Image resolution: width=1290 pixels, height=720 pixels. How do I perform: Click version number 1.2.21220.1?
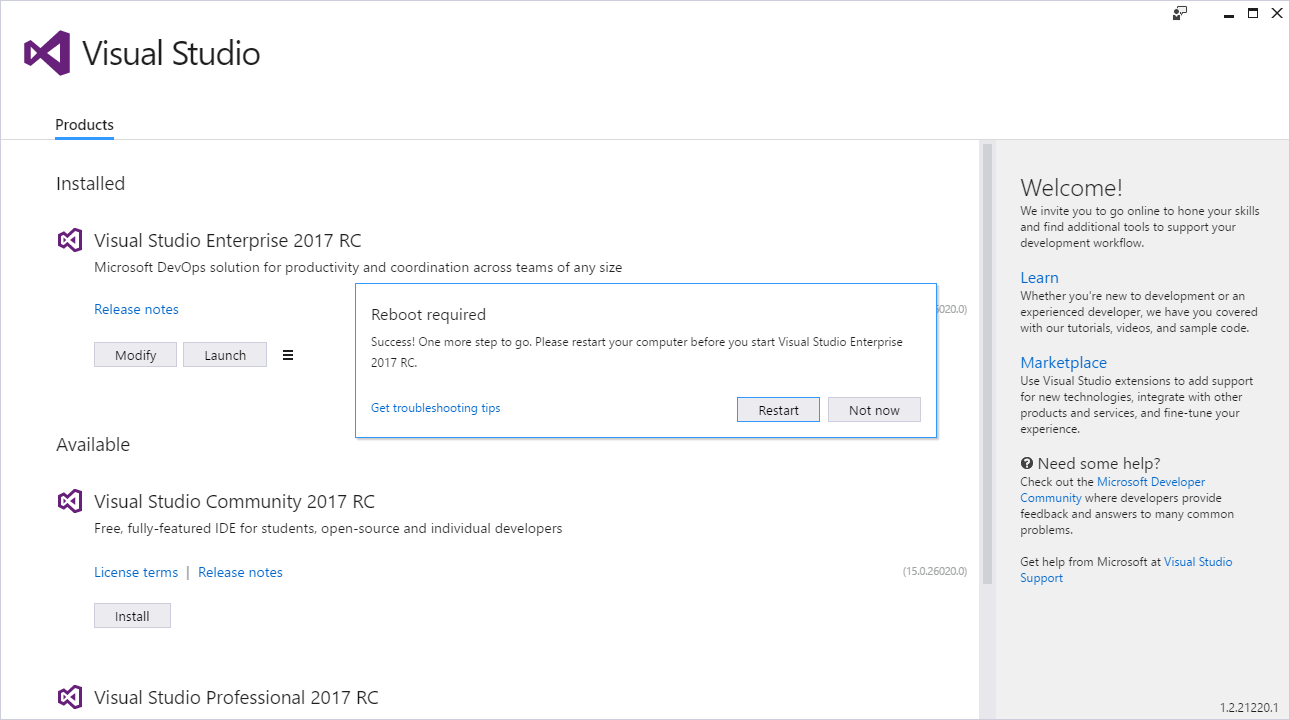coord(1249,707)
